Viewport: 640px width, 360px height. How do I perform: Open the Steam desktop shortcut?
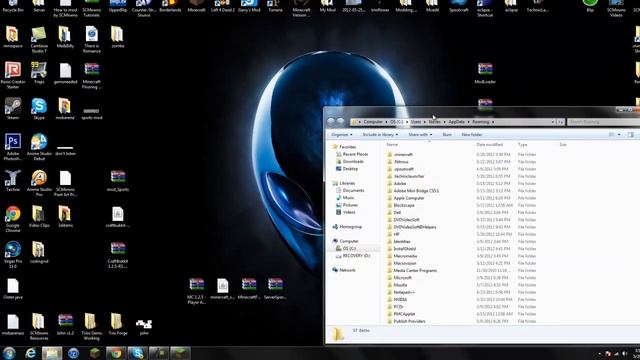tap(13, 109)
